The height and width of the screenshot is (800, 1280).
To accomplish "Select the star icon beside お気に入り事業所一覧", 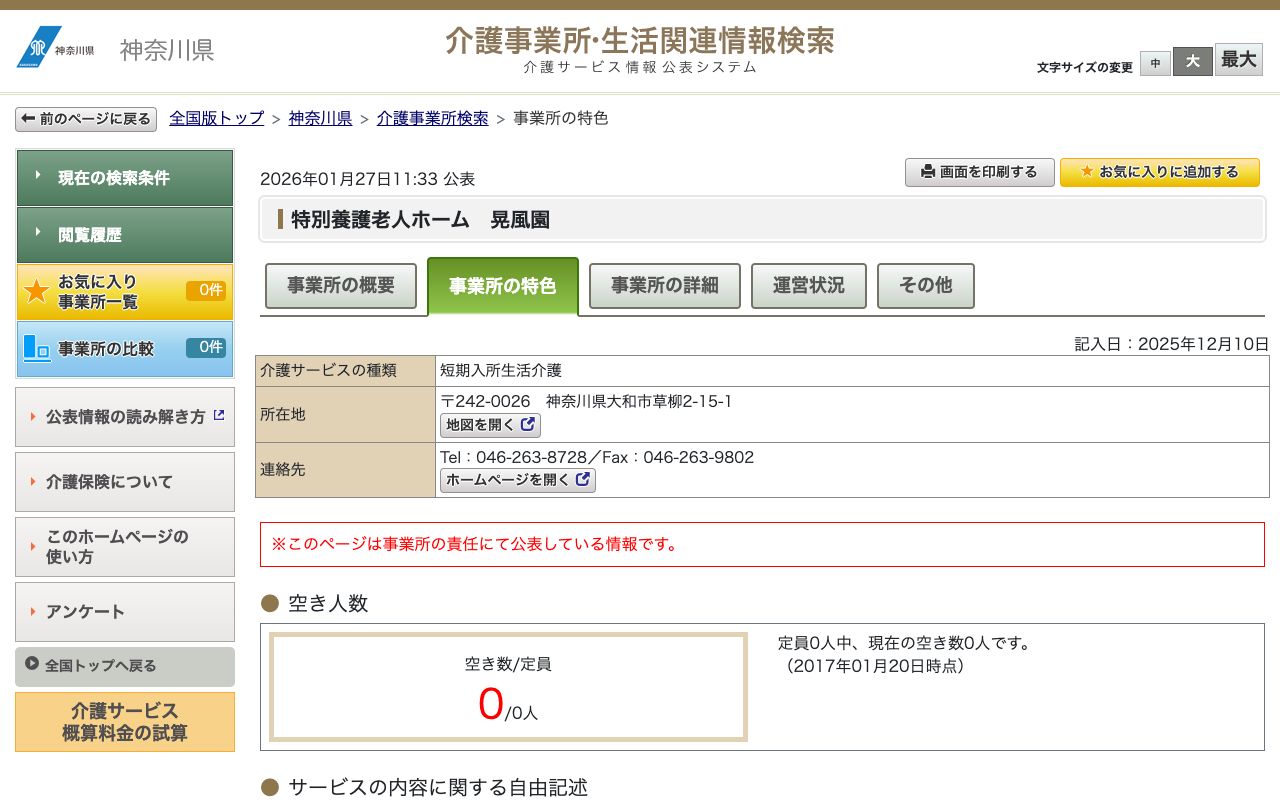I will coord(36,291).
